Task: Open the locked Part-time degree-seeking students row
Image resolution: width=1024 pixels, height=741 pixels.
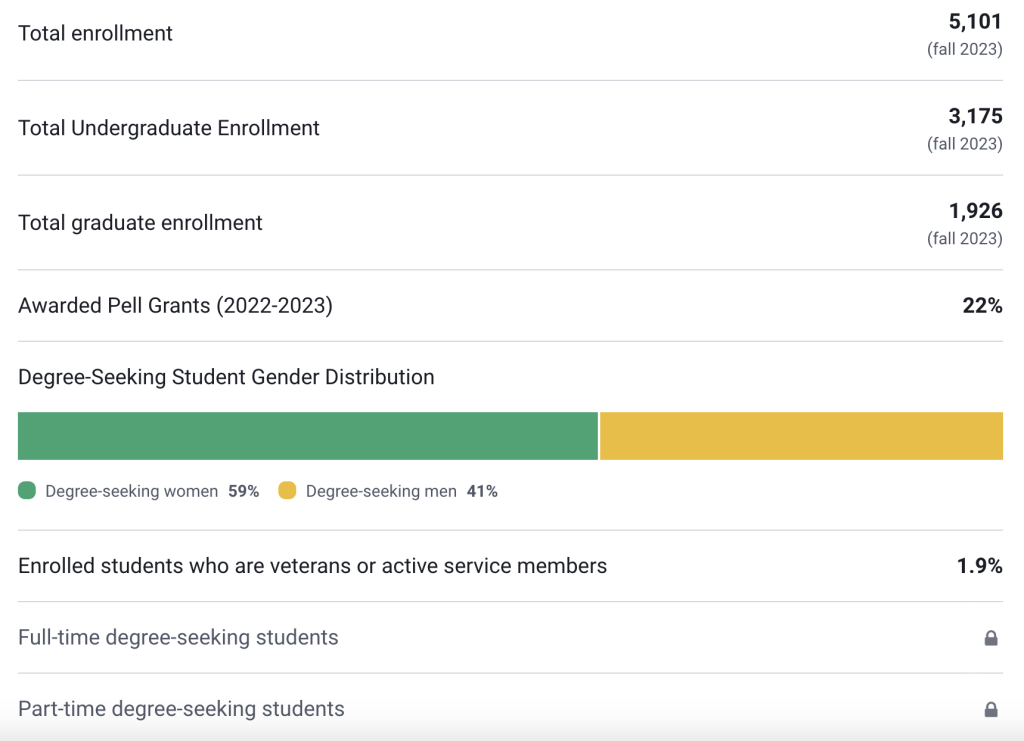Action: click(181, 709)
